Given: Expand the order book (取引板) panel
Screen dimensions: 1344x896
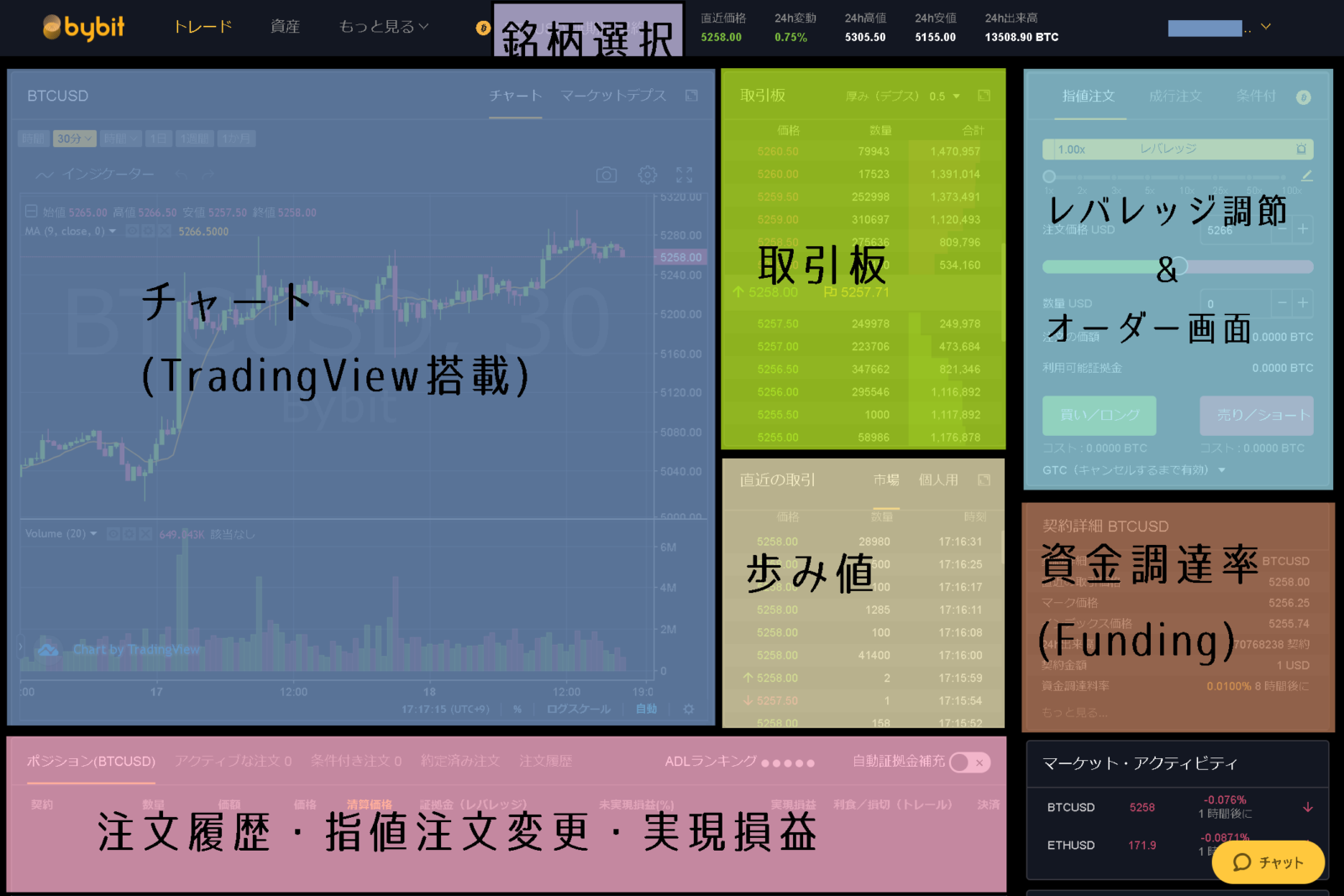Looking at the screenshot, I should [984, 96].
